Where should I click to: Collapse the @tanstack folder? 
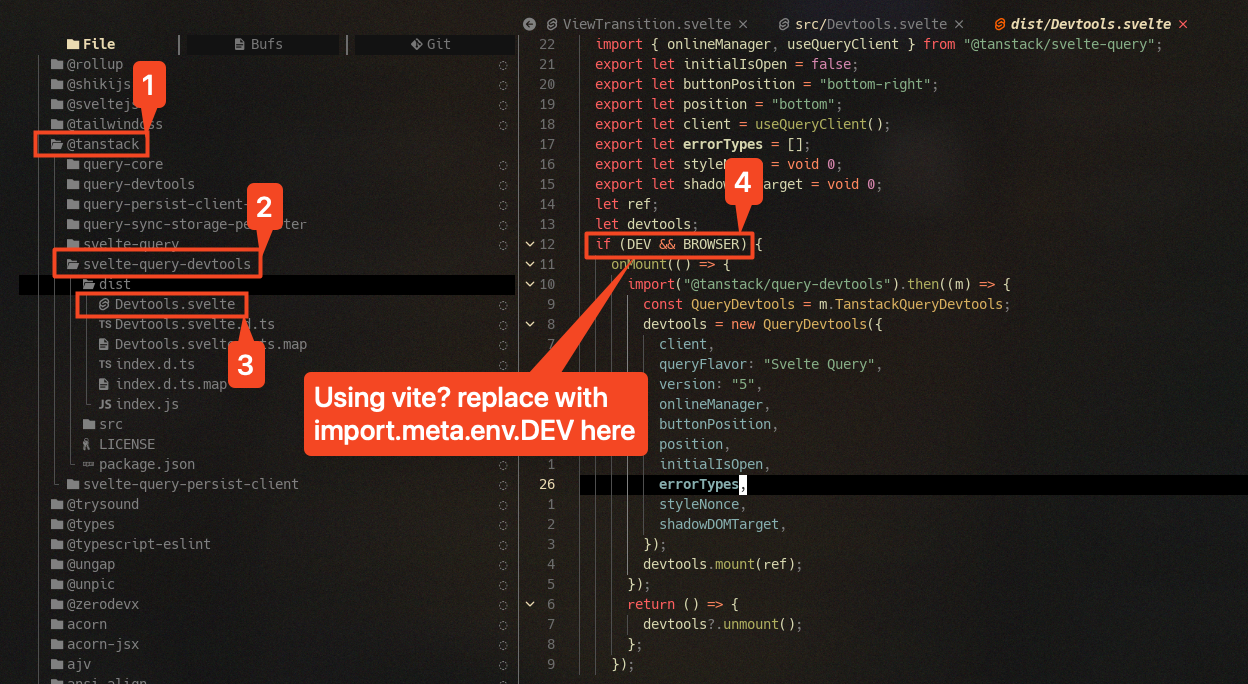point(96,144)
